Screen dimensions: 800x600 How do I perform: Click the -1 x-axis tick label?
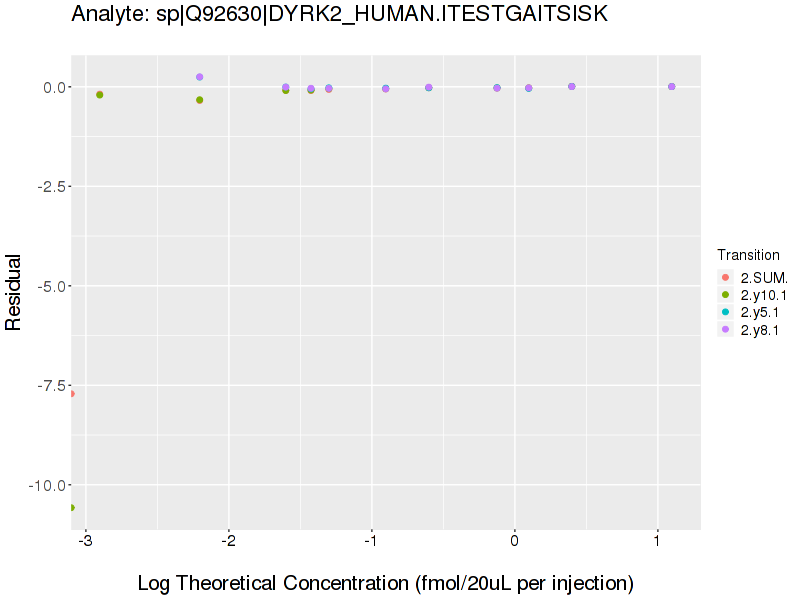[371, 541]
